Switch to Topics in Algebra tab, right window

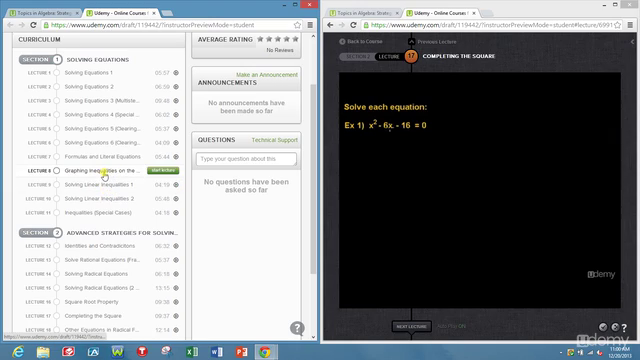[x=364, y=13]
